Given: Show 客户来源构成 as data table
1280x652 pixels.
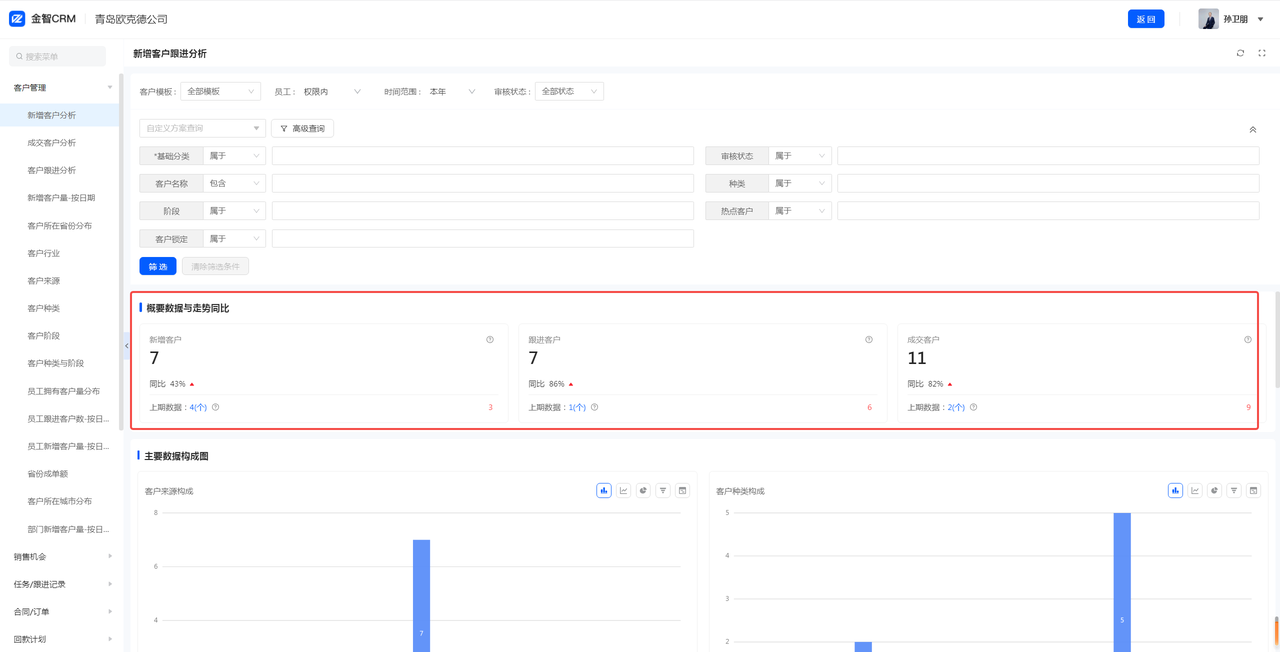Looking at the screenshot, I should (x=683, y=491).
